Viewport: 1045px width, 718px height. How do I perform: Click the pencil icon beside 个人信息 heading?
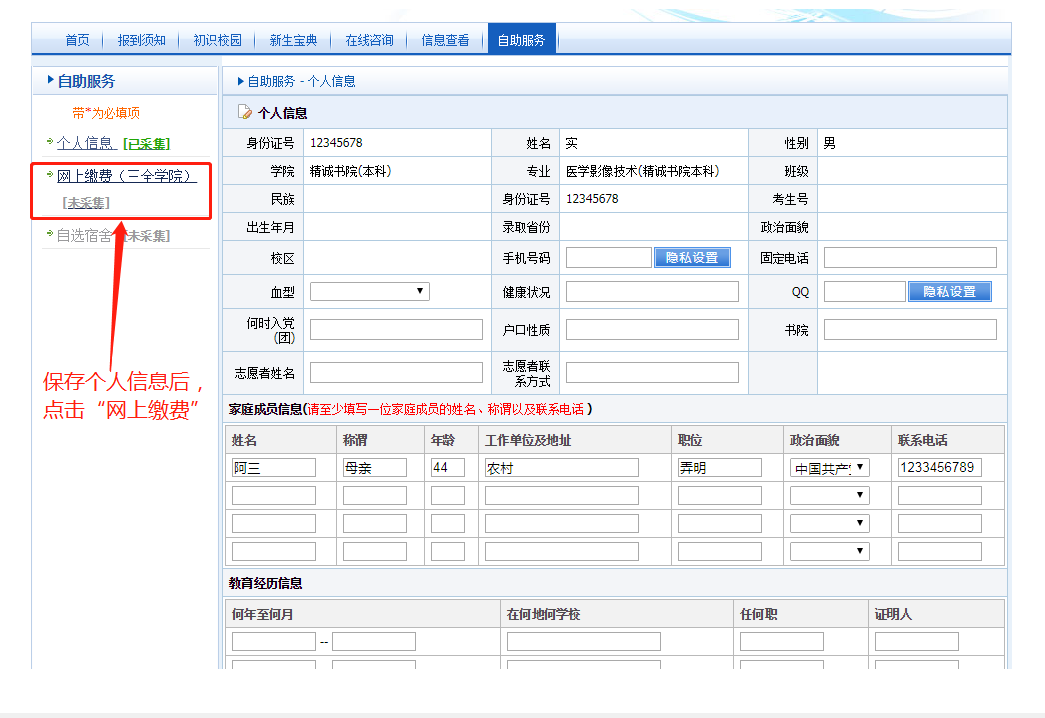pos(245,113)
